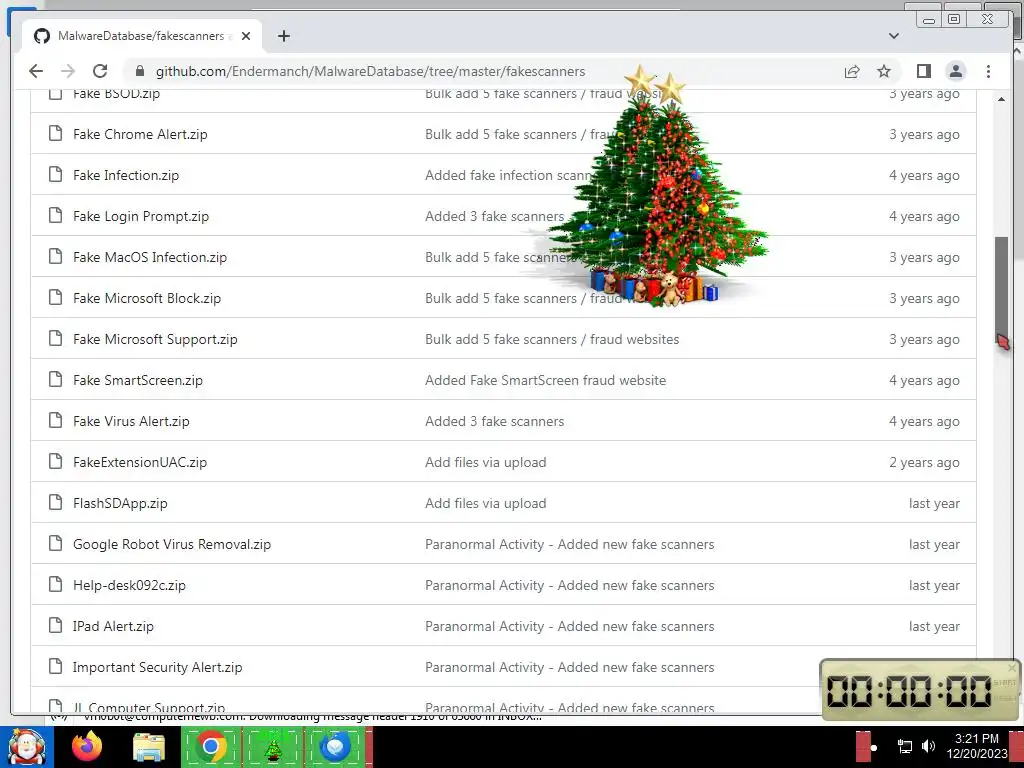Close the timer widget with X
This screenshot has height=768, width=1024.
[1012, 667]
